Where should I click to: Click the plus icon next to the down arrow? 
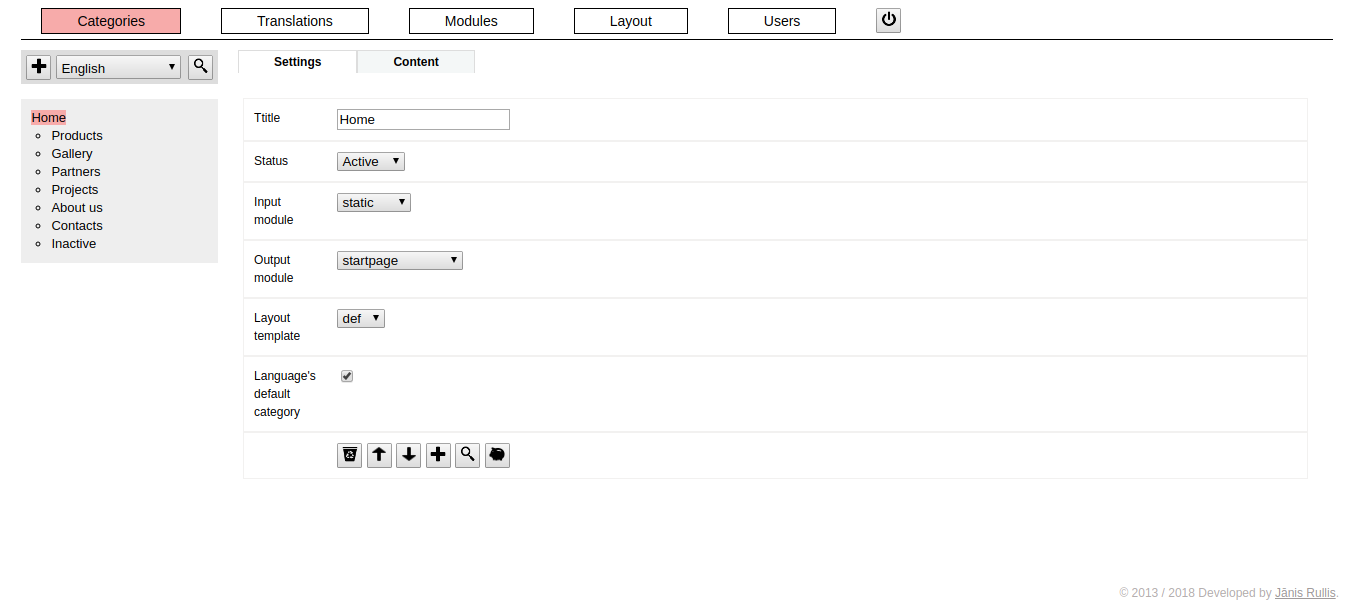pyautogui.click(x=438, y=455)
